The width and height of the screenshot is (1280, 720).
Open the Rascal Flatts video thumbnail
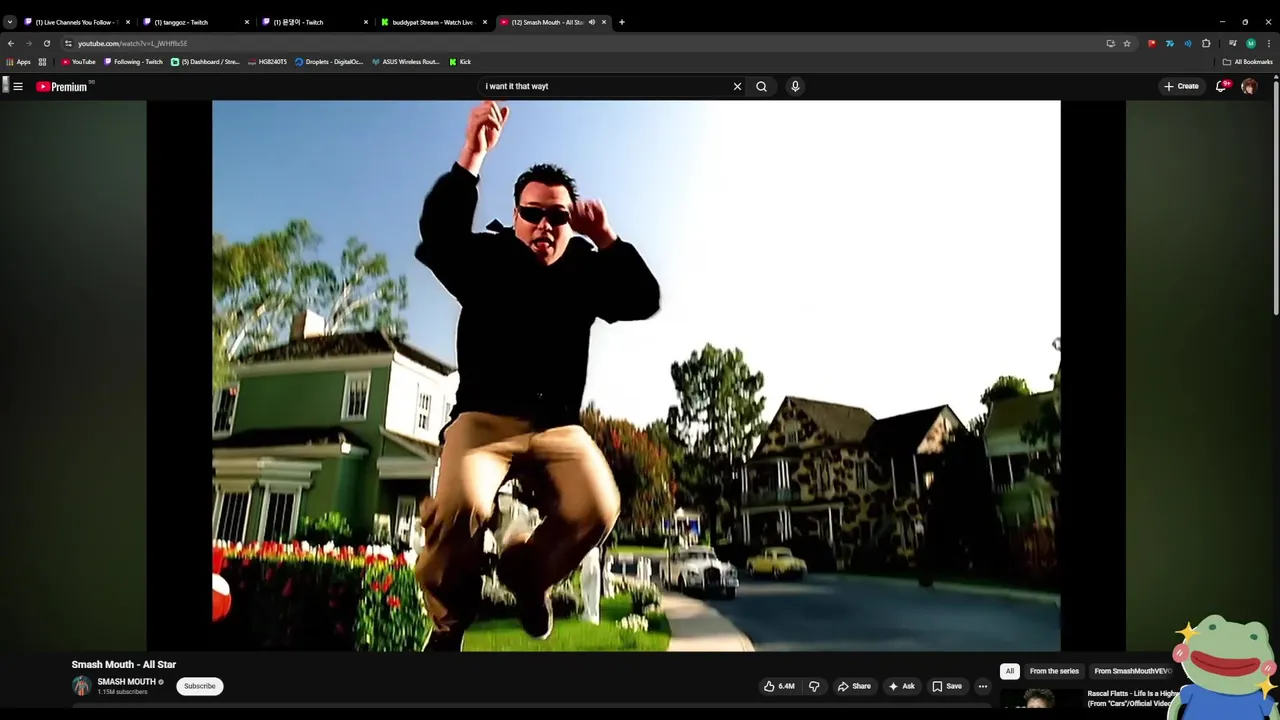[x=1040, y=698]
